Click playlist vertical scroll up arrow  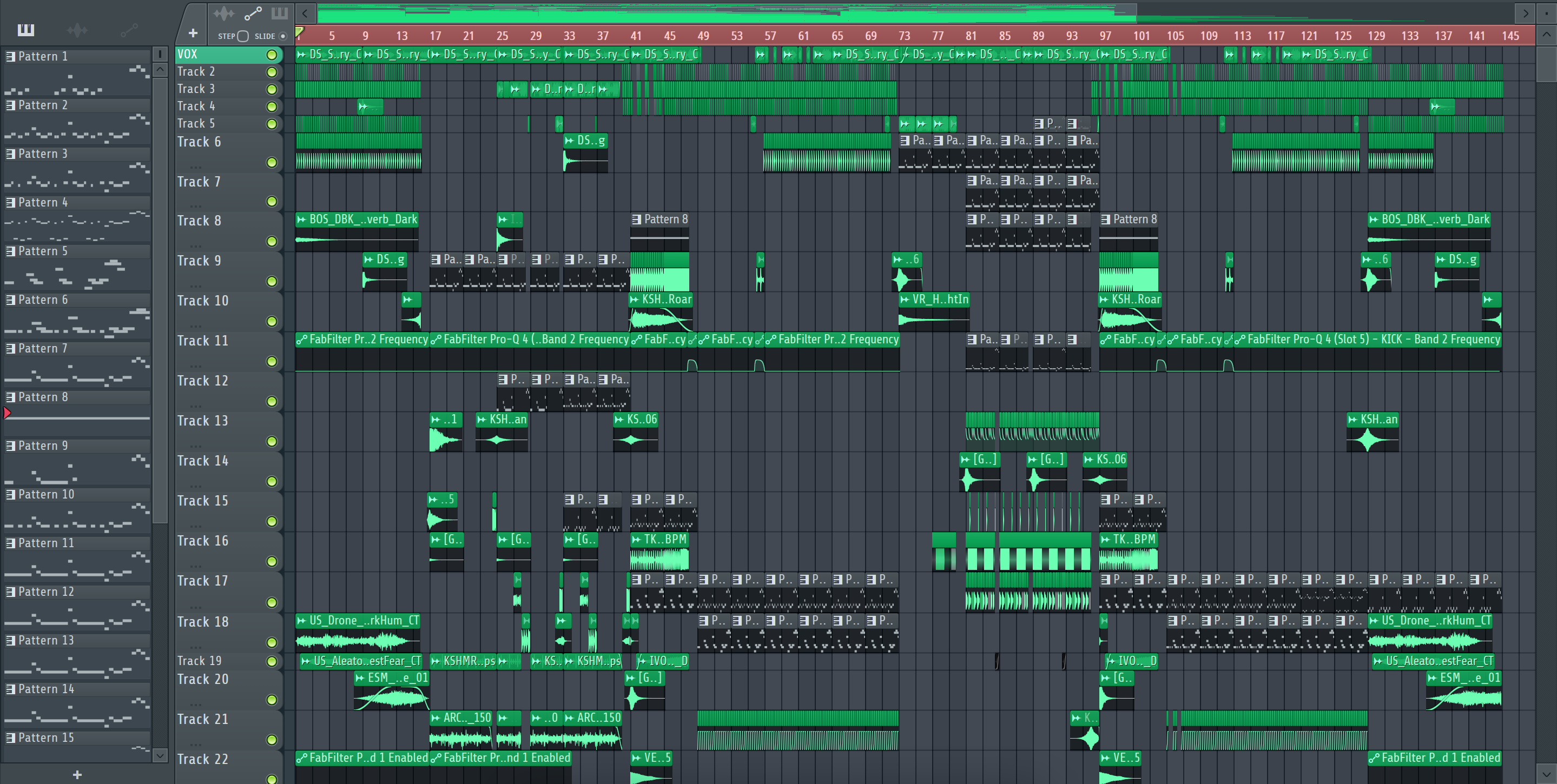click(1546, 35)
